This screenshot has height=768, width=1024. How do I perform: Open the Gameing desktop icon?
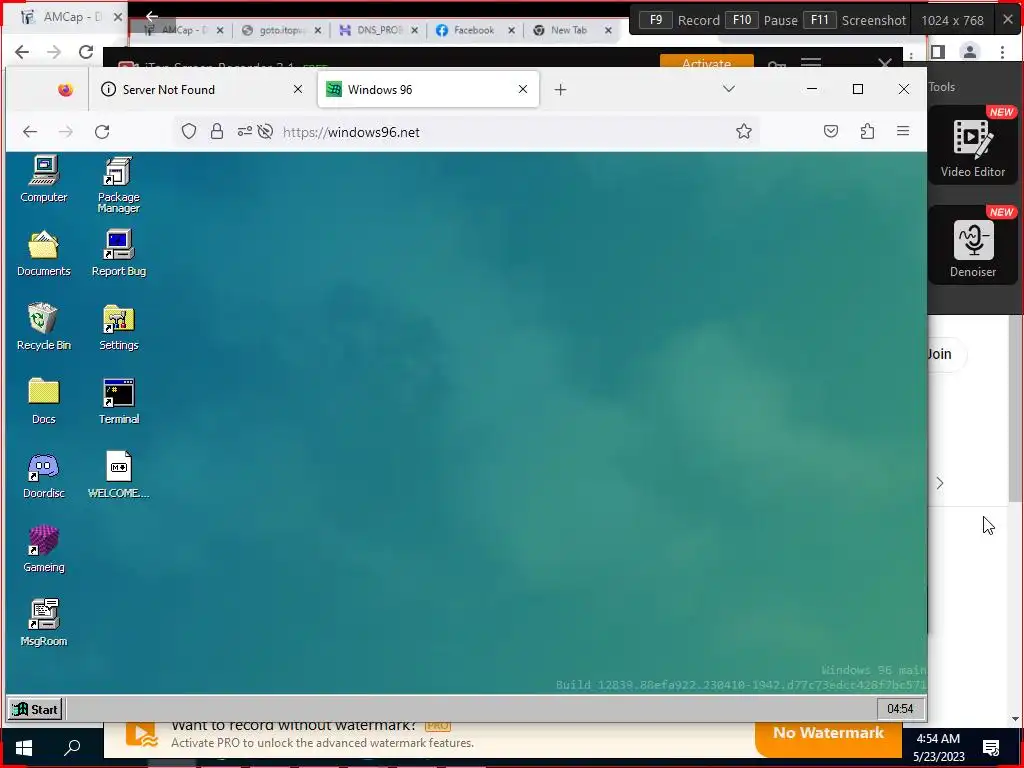tap(43, 549)
